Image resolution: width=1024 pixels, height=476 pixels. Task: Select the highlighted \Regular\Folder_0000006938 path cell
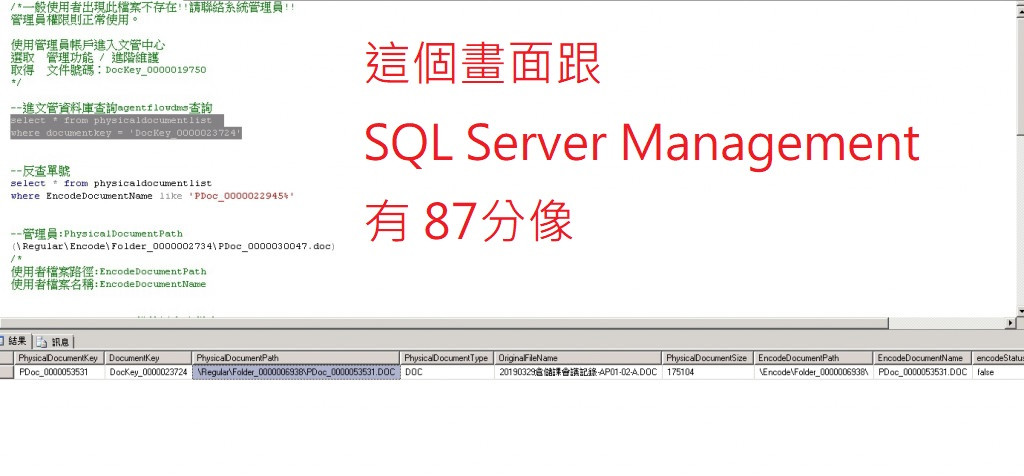coord(296,372)
